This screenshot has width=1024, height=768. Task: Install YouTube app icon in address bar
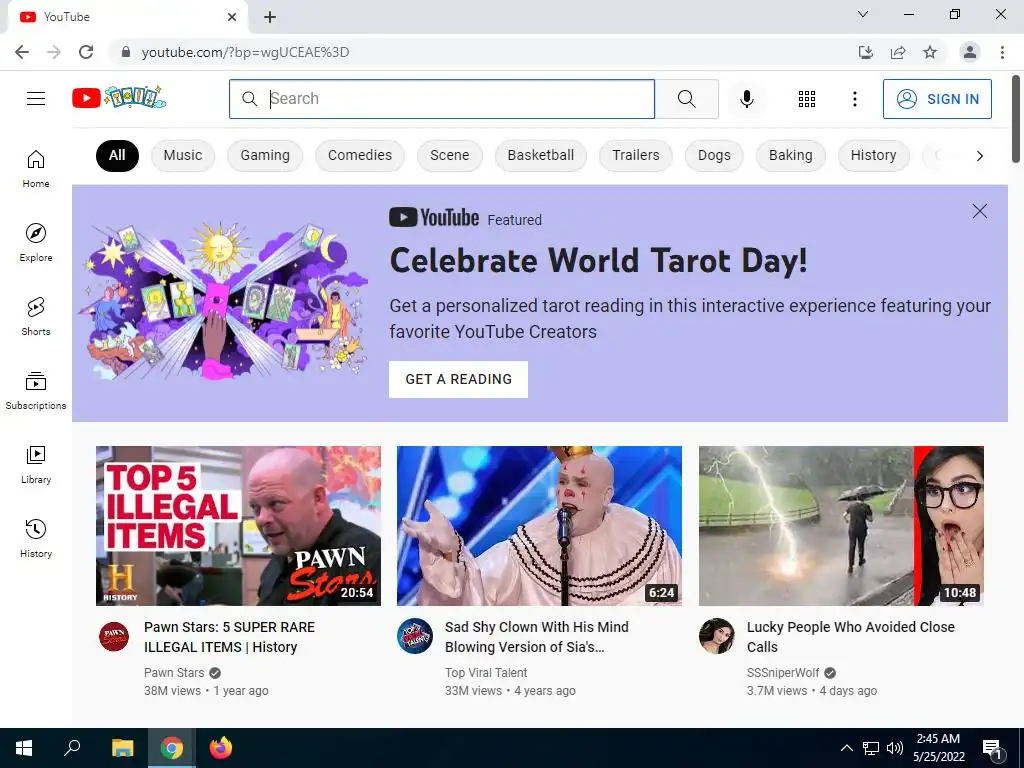click(865, 52)
